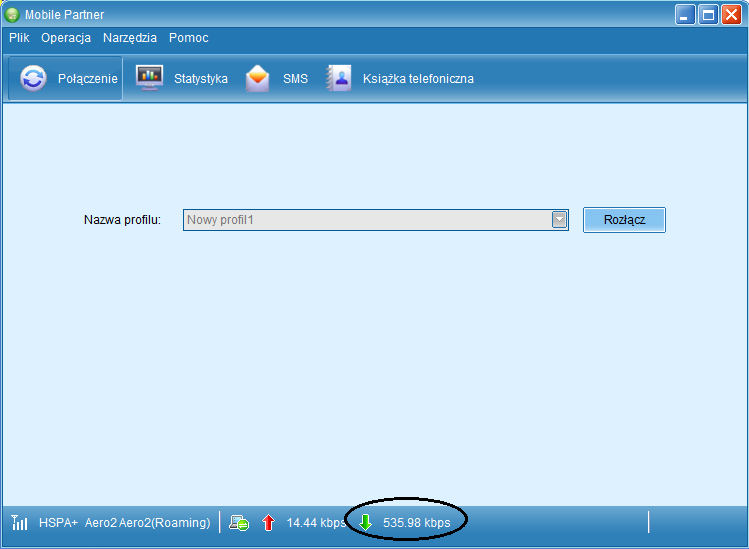Expand the profile name dropdown arrow
749x549 pixels.
point(560,219)
